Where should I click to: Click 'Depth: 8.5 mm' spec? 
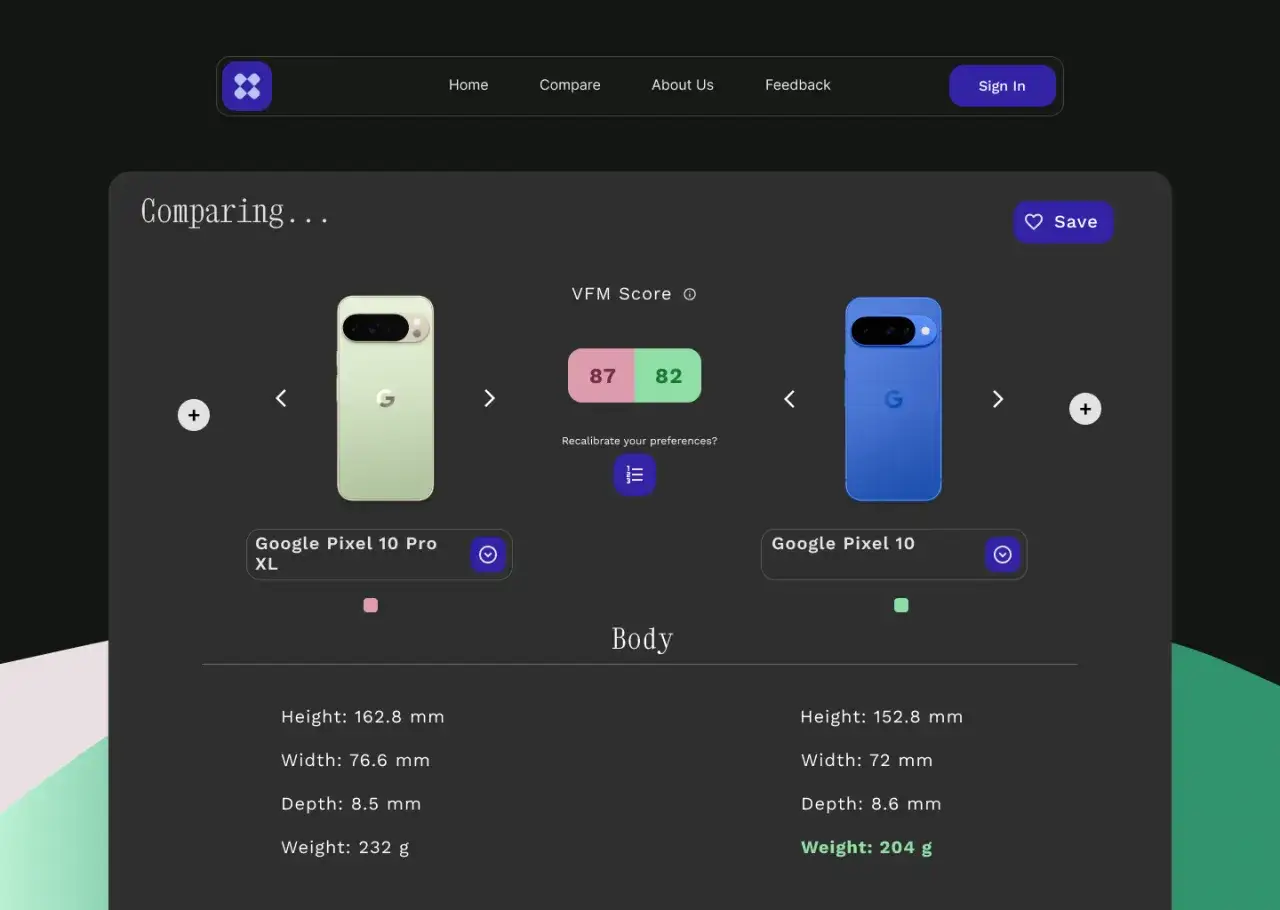(351, 804)
